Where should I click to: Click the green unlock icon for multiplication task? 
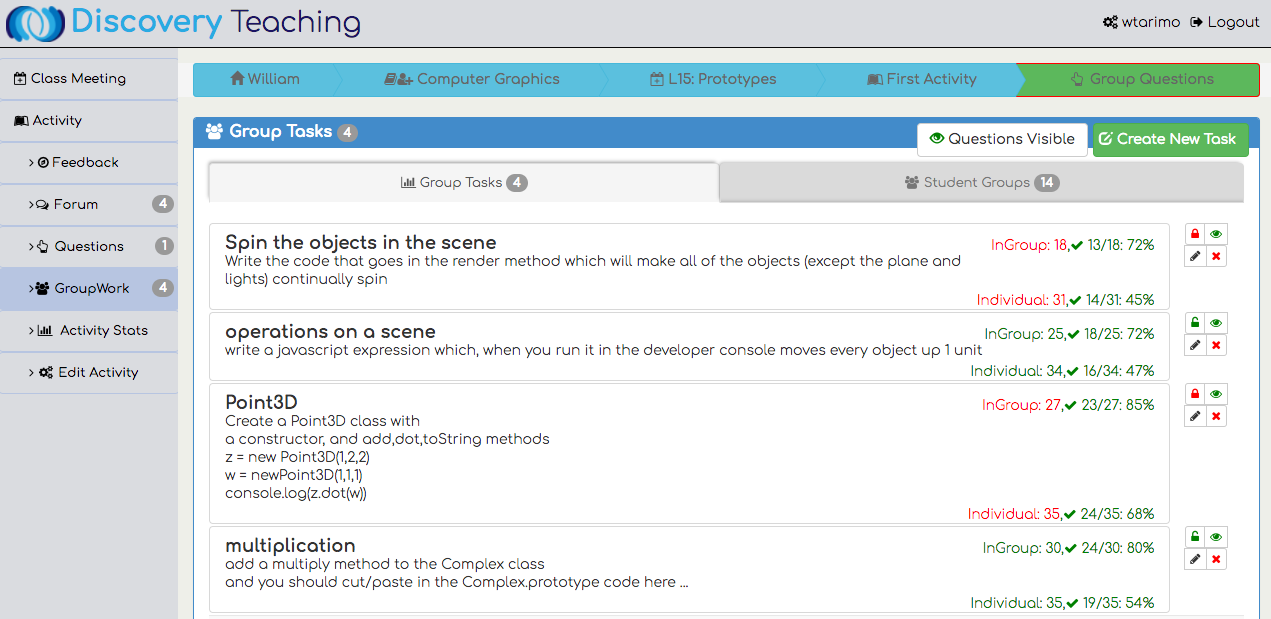pos(1194,537)
